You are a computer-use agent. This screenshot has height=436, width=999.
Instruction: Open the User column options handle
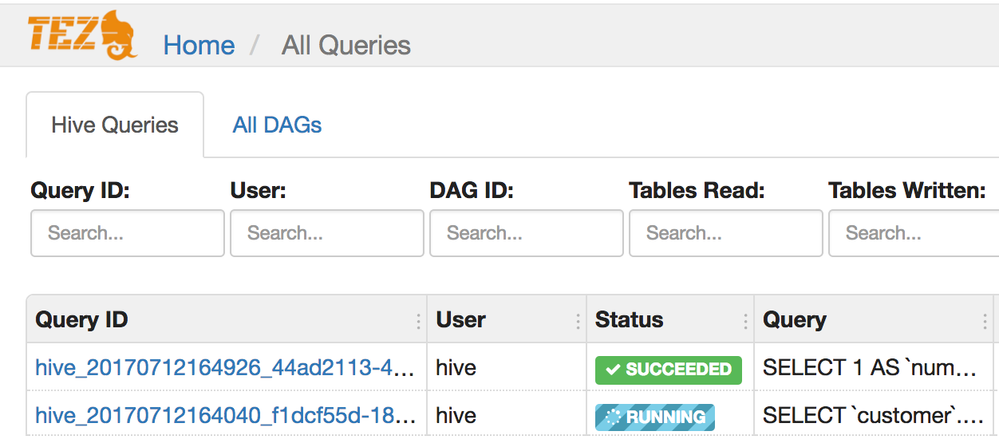[578, 321]
